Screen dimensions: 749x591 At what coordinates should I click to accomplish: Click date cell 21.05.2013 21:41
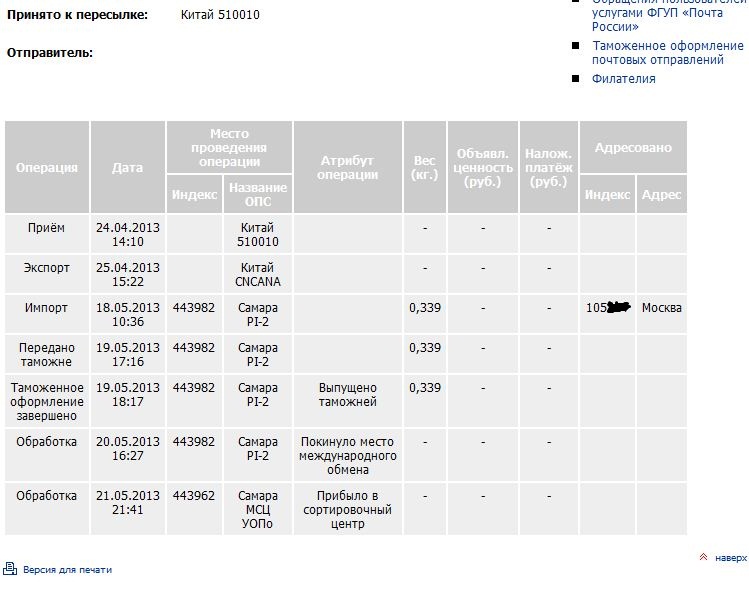click(128, 509)
